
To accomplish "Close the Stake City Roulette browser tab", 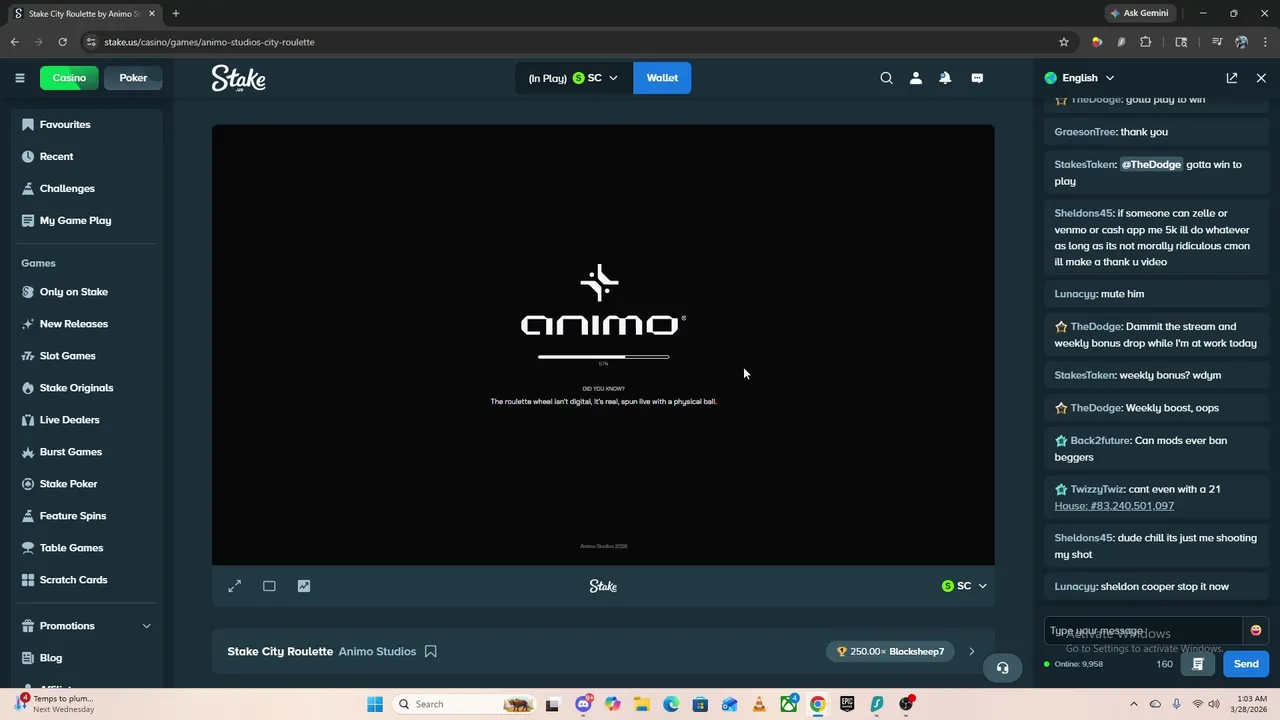I will tap(152, 14).
